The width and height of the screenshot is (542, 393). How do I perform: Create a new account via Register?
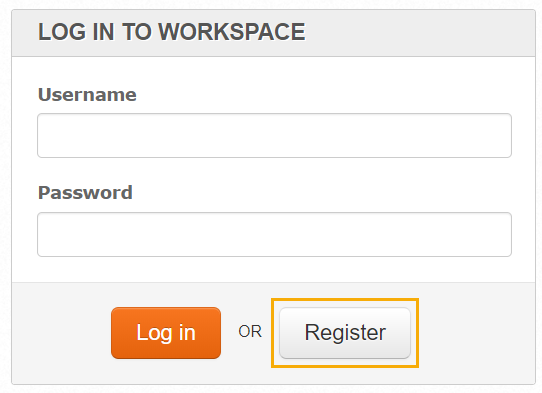pos(345,333)
